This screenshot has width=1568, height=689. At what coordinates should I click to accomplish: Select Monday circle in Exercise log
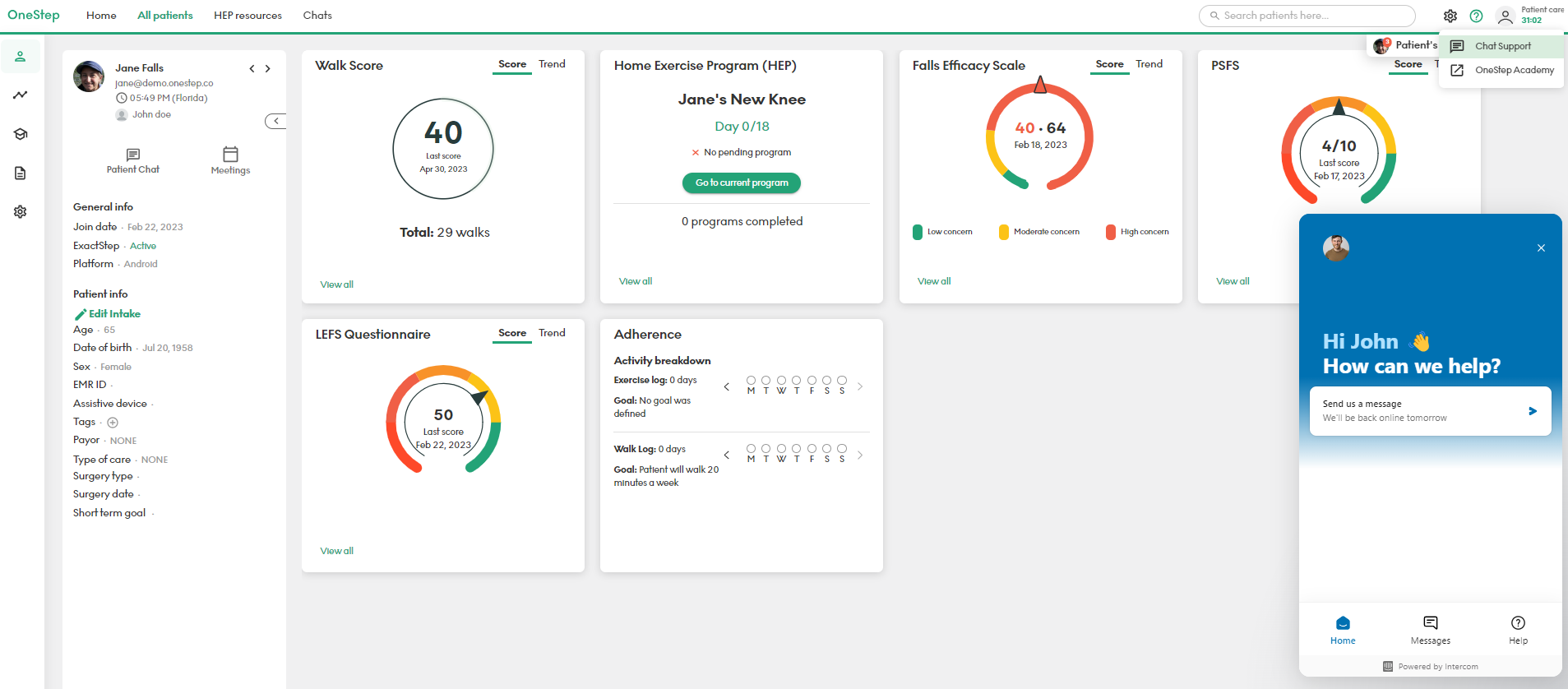(751, 381)
